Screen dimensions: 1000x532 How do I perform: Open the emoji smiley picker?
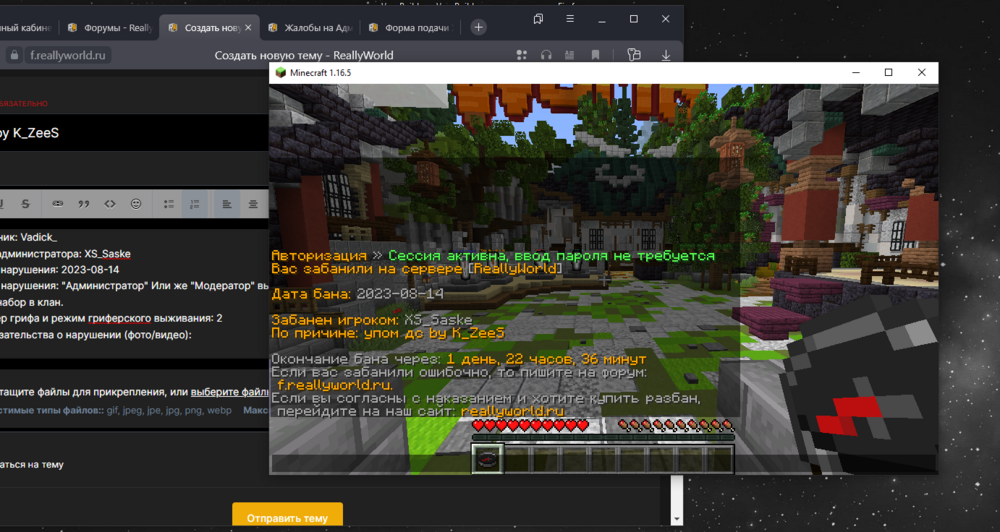[136, 204]
